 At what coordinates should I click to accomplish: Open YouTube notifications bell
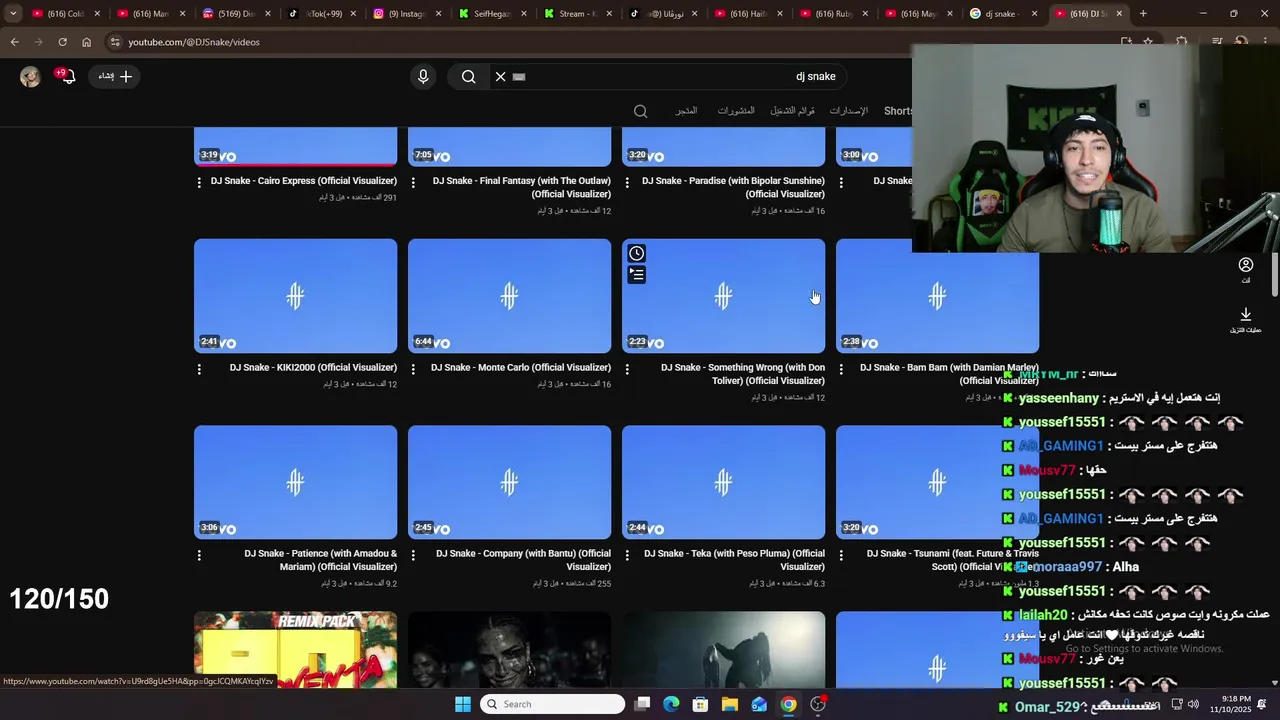tap(67, 76)
